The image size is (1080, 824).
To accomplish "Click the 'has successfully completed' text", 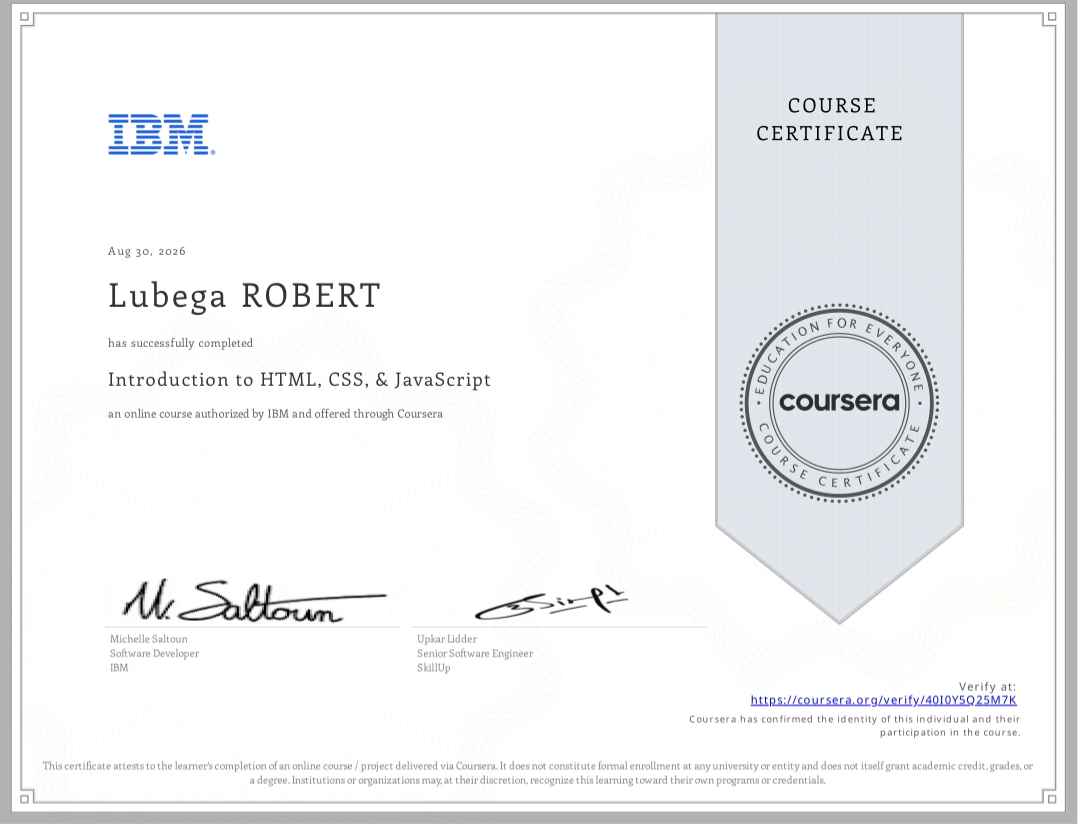I will point(180,343).
